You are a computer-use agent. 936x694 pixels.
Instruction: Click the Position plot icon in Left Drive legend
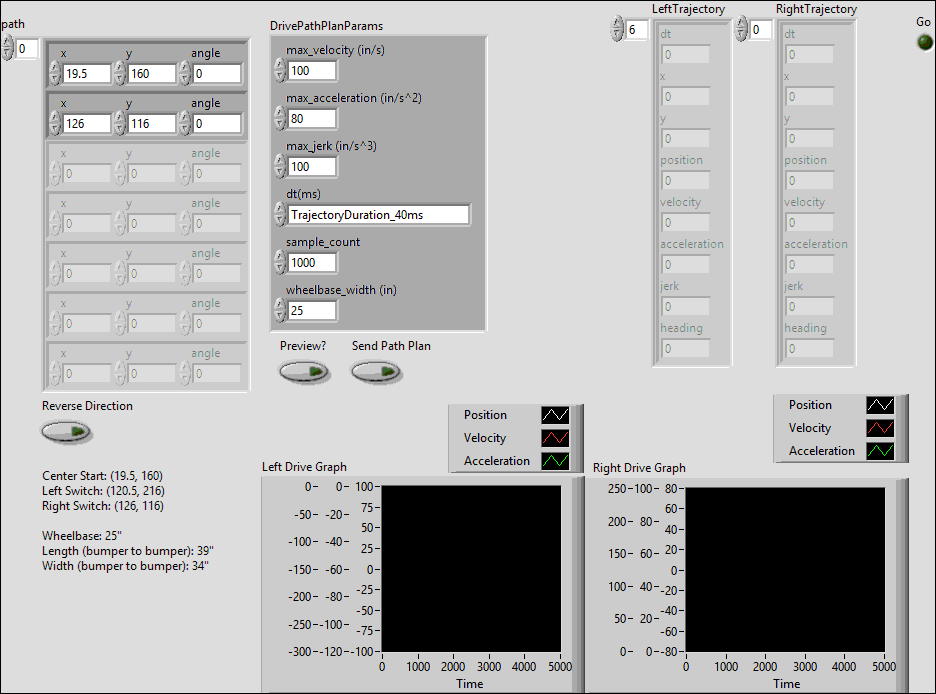(x=554, y=415)
